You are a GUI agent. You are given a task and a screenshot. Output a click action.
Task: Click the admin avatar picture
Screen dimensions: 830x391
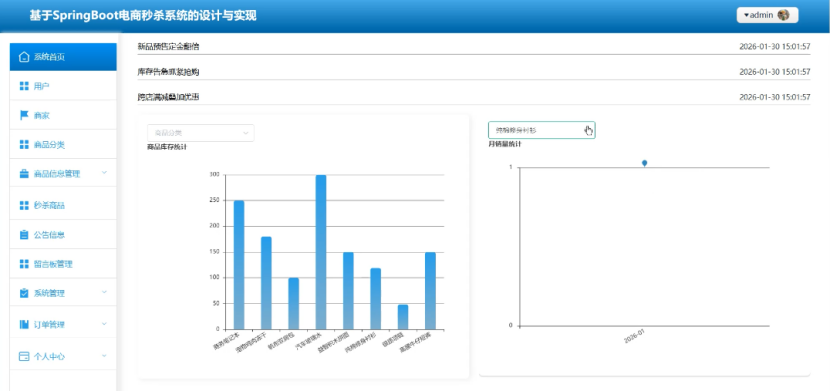coord(783,15)
